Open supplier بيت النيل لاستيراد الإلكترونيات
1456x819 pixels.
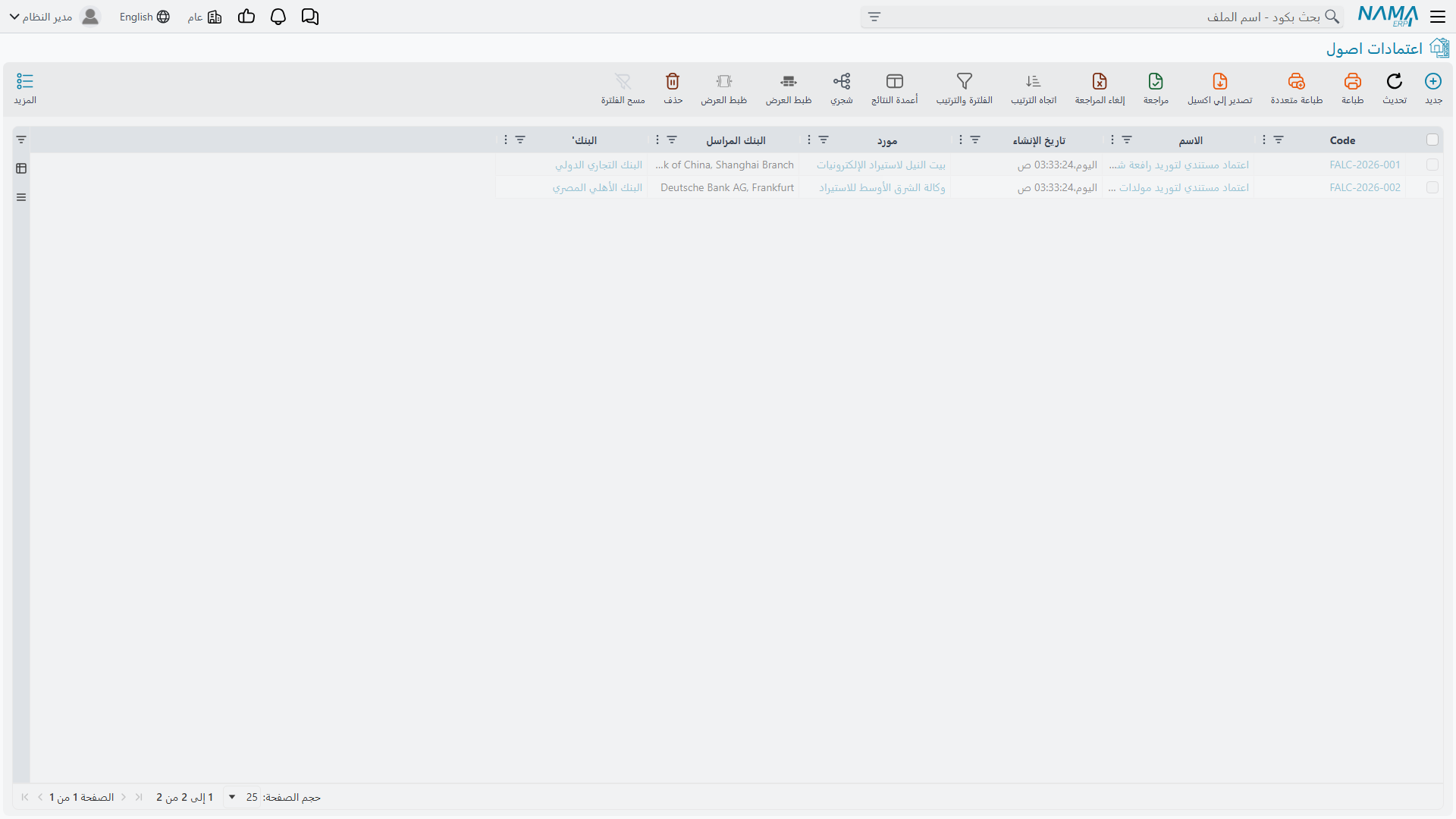pyautogui.click(x=881, y=165)
